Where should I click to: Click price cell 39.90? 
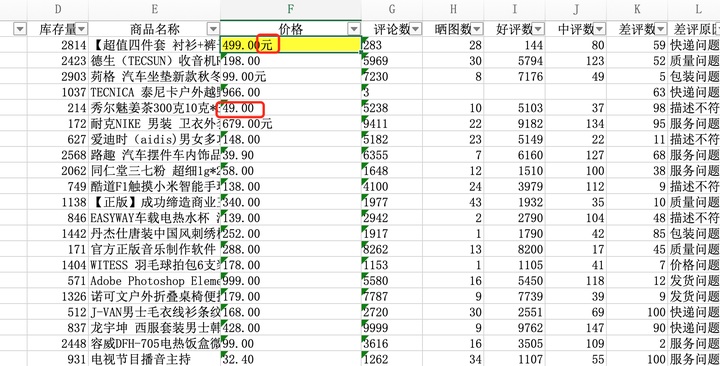[x=291, y=155]
